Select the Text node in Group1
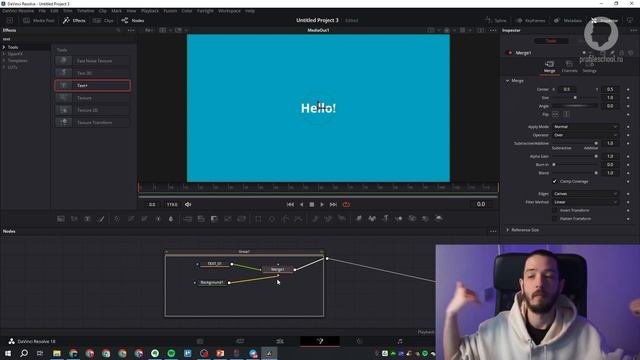 pyautogui.click(x=215, y=264)
